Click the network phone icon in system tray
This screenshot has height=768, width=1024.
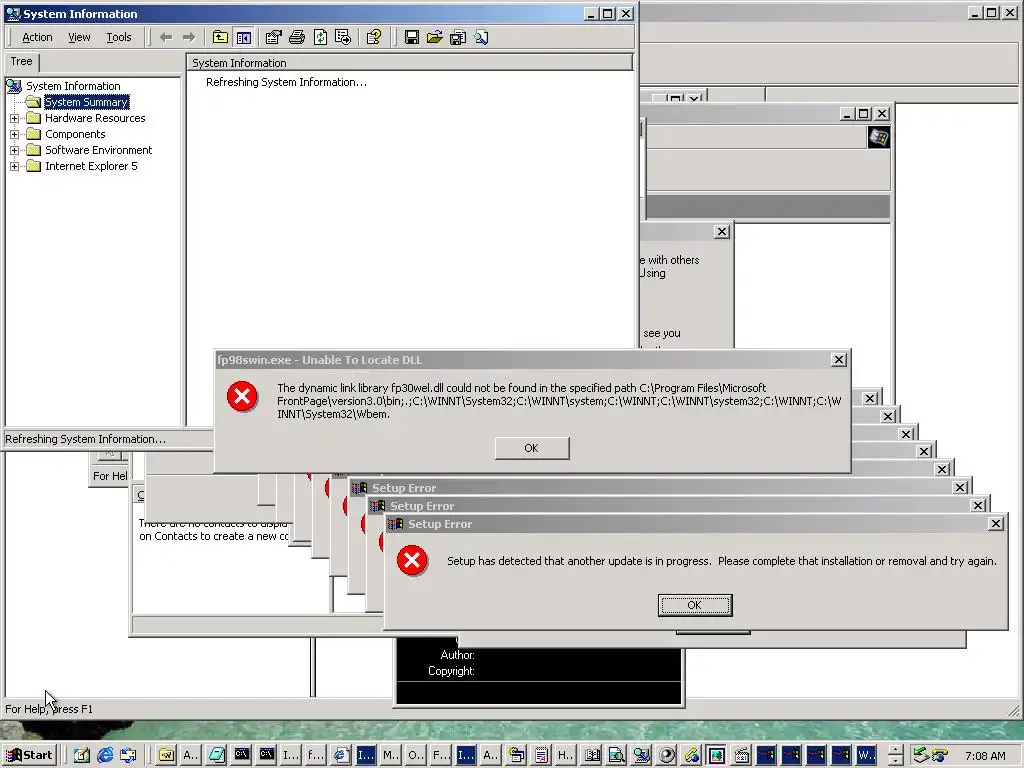point(939,756)
